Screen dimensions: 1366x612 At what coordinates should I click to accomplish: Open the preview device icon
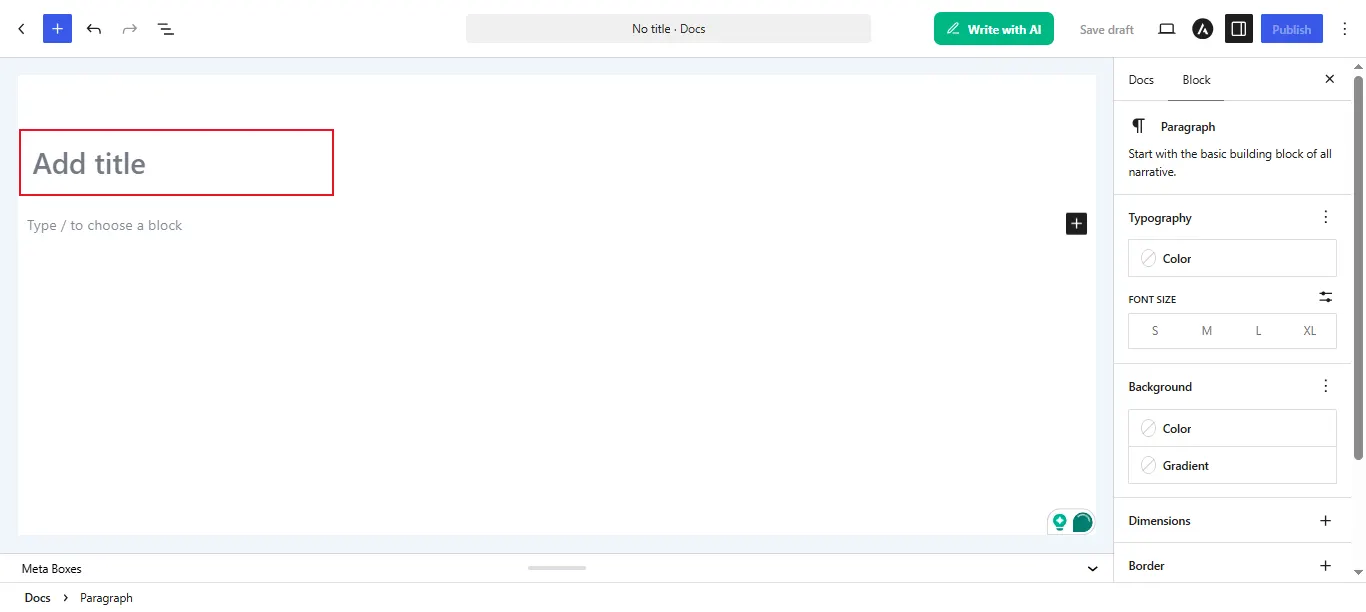(1166, 29)
